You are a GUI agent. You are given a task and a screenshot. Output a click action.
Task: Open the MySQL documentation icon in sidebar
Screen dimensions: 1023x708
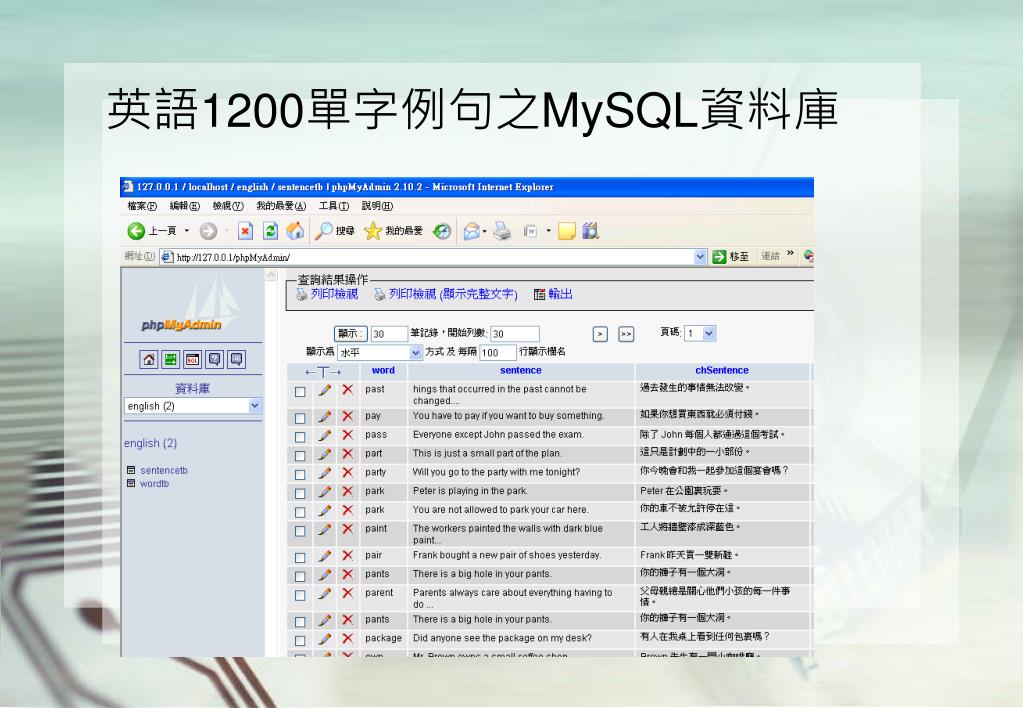click(236, 359)
